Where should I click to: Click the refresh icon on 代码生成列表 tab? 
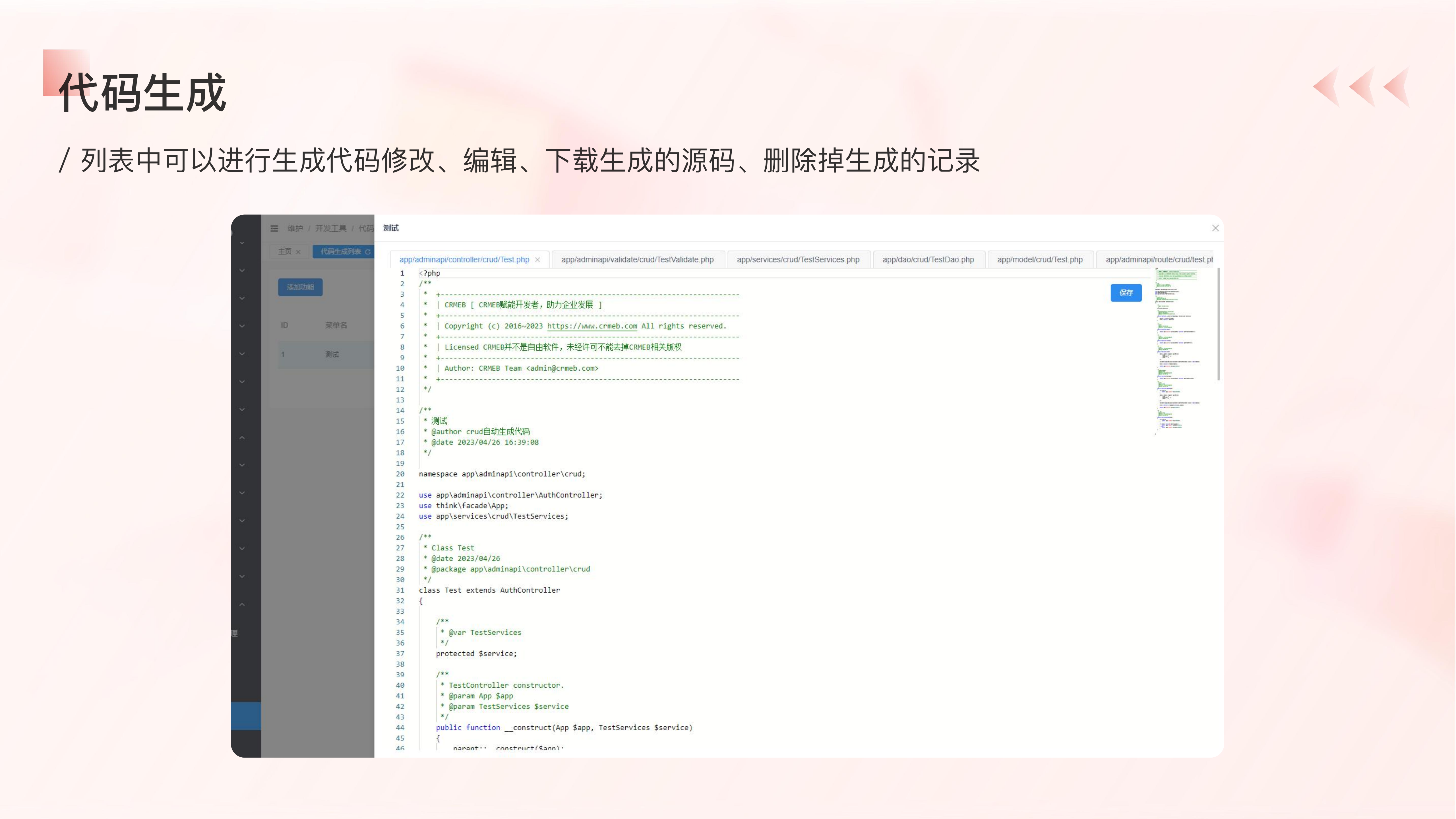click(x=367, y=251)
